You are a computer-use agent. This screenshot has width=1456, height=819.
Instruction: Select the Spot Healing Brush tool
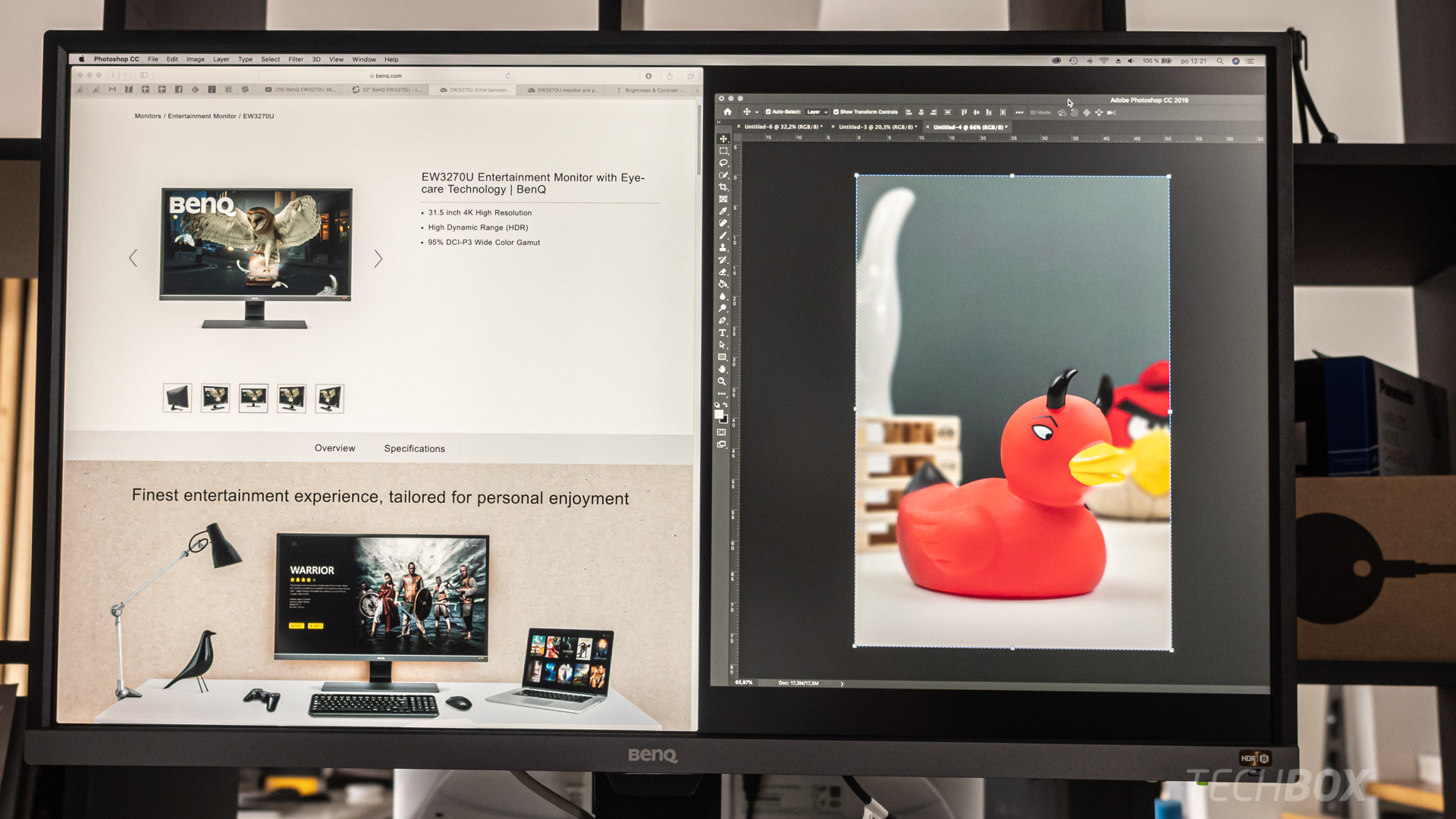pyautogui.click(x=723, y=224)
